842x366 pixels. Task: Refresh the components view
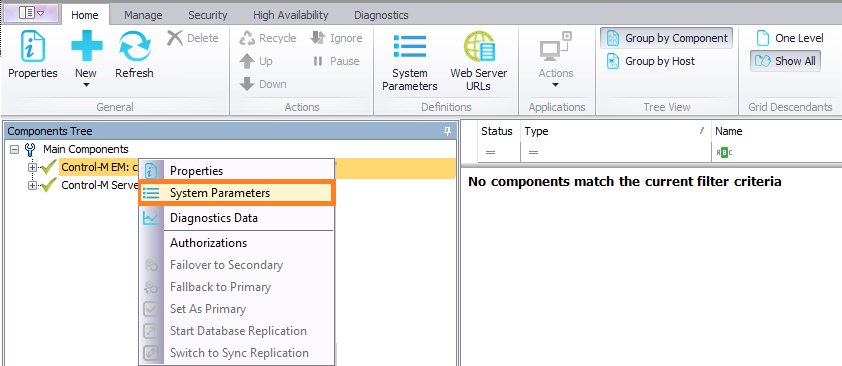pyautogui.click(x=134, y=55)
